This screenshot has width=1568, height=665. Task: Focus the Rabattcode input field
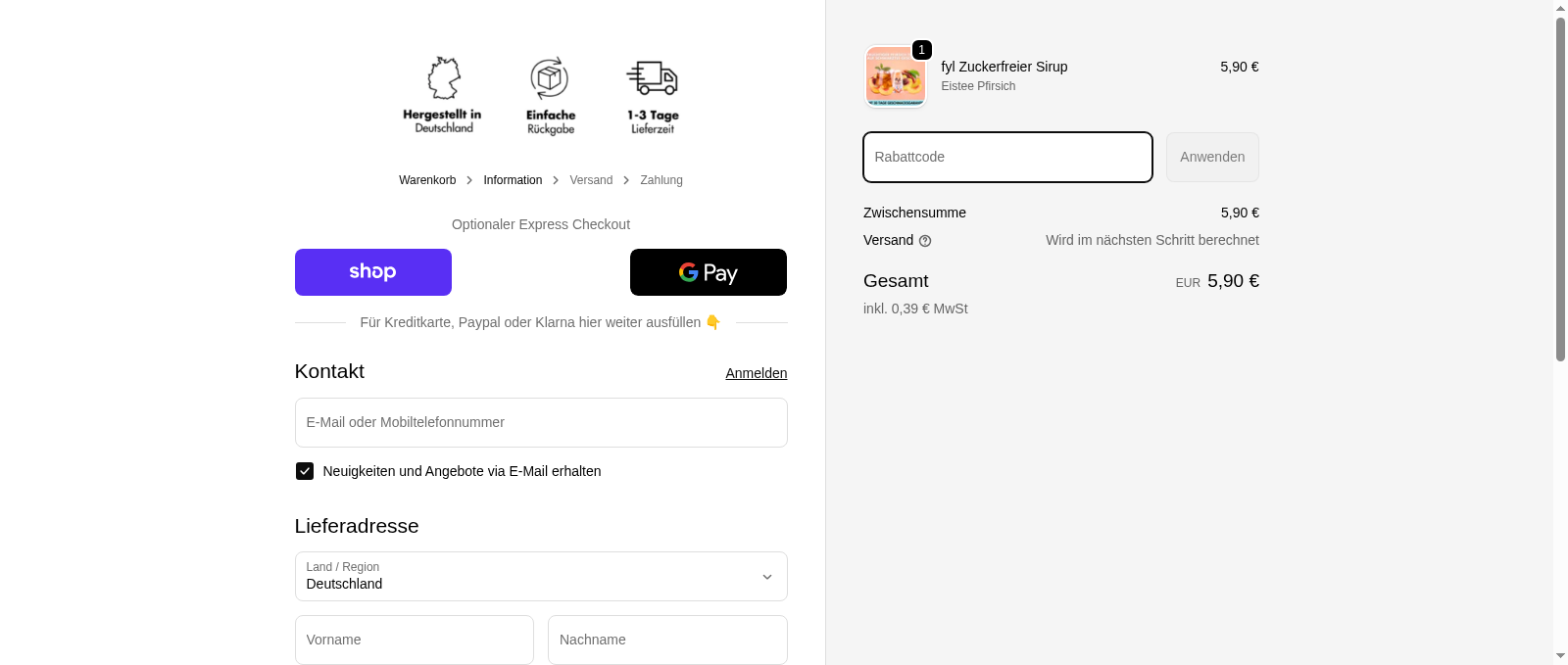point(1007,158)
